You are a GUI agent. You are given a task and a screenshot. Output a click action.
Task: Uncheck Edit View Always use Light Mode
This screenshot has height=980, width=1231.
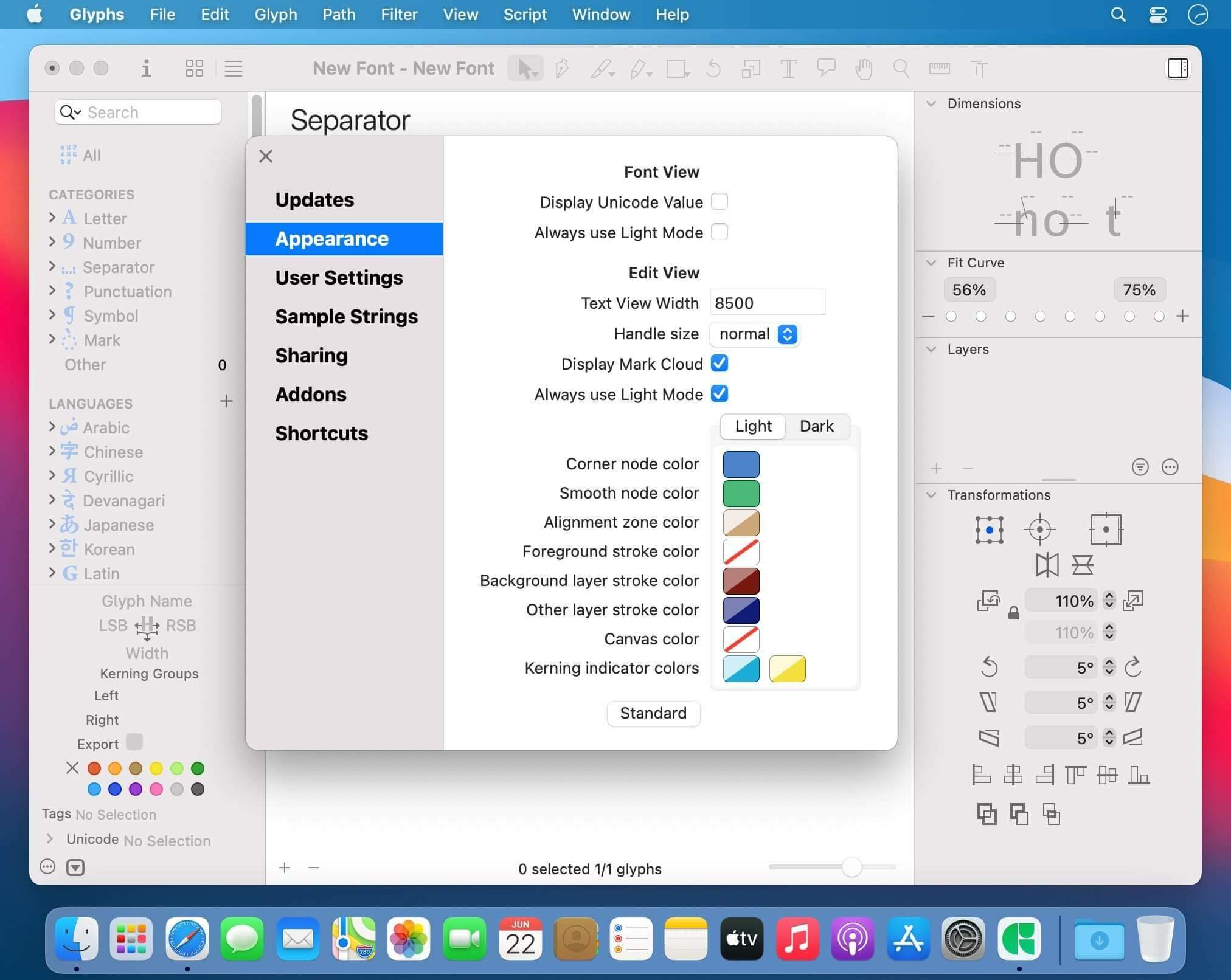[x=720, y=393]
